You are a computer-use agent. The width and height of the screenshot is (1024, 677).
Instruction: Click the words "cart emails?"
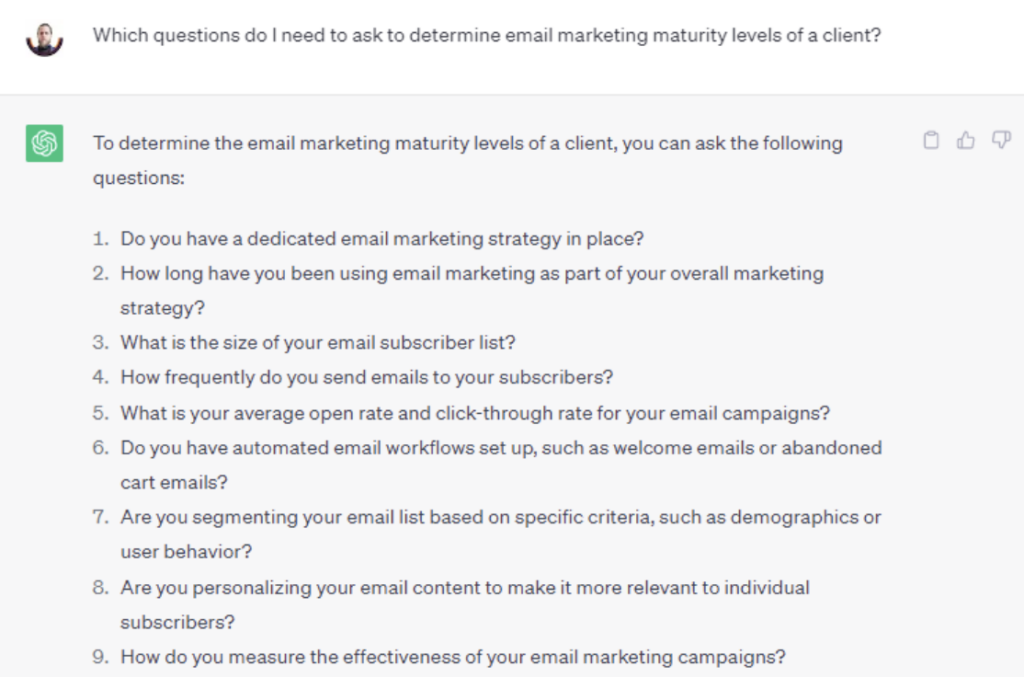point(174,482)
